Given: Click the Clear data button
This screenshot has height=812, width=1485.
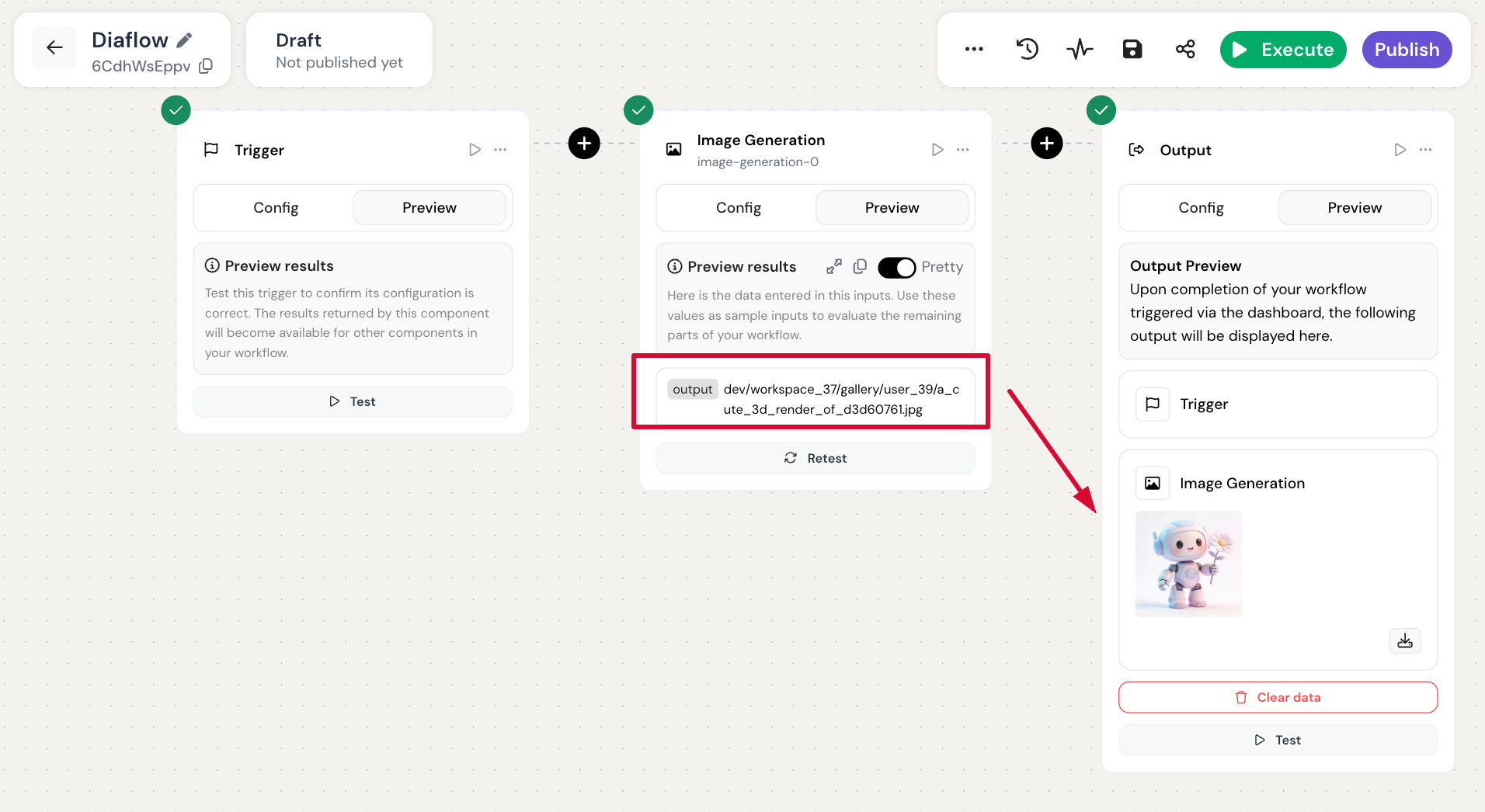Looking at the screenshot, I should click(1278, 697).
